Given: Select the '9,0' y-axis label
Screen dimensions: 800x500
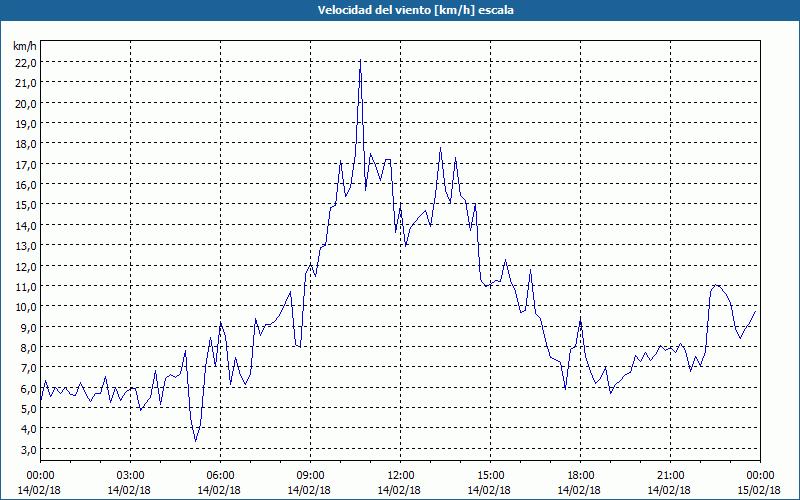Looking at the screenshot, I should point(29,328).
